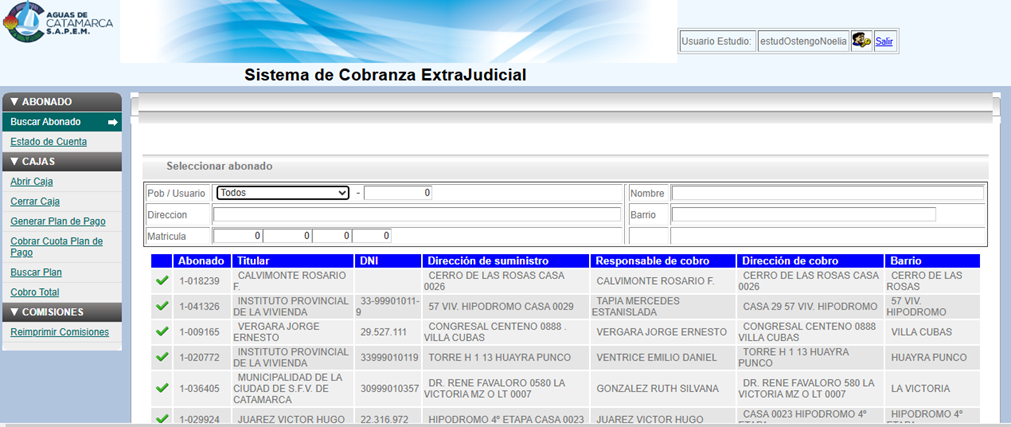1011x427 pixels.
Task: Select the green checkmark for VERGARA JORGE ERNESTO
Action: pos(162,332)
